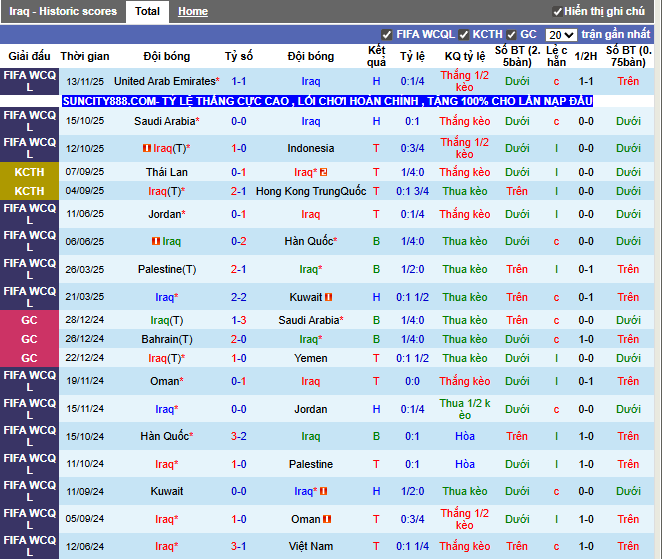Open the Bahrain(T) team link
Screen dimensions: 662x559
(167, 339)
